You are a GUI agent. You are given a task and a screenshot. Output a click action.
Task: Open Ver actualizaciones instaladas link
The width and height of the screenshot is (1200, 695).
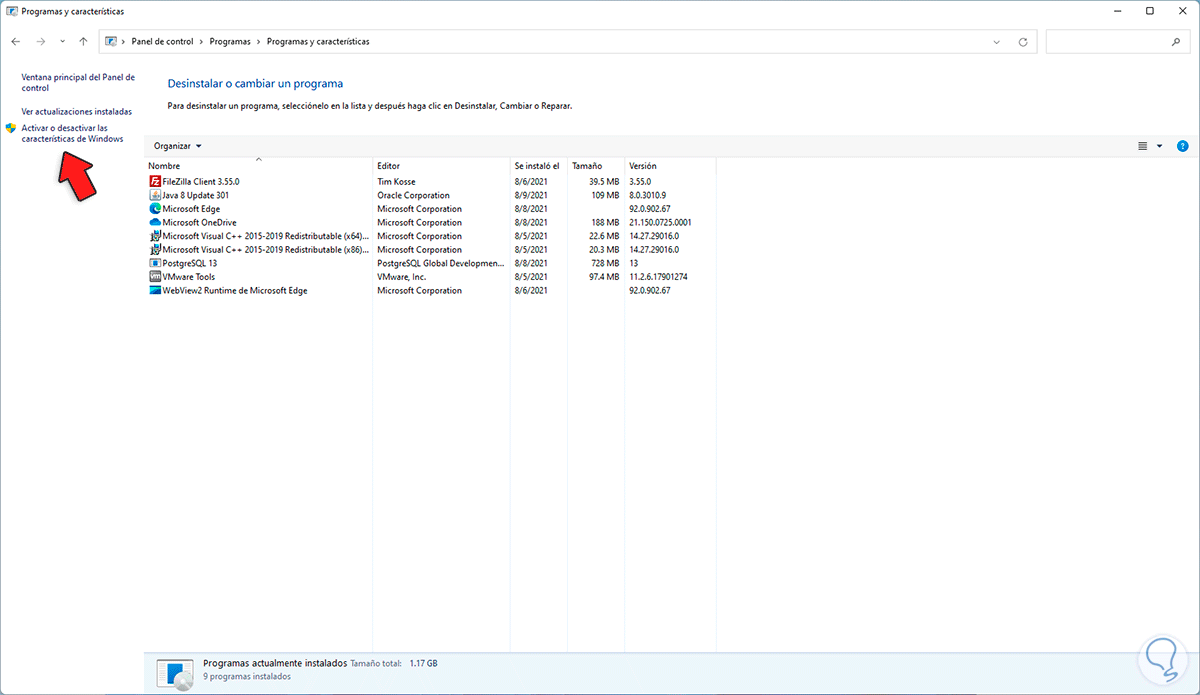pyautogui.click(x=77, y=111)
